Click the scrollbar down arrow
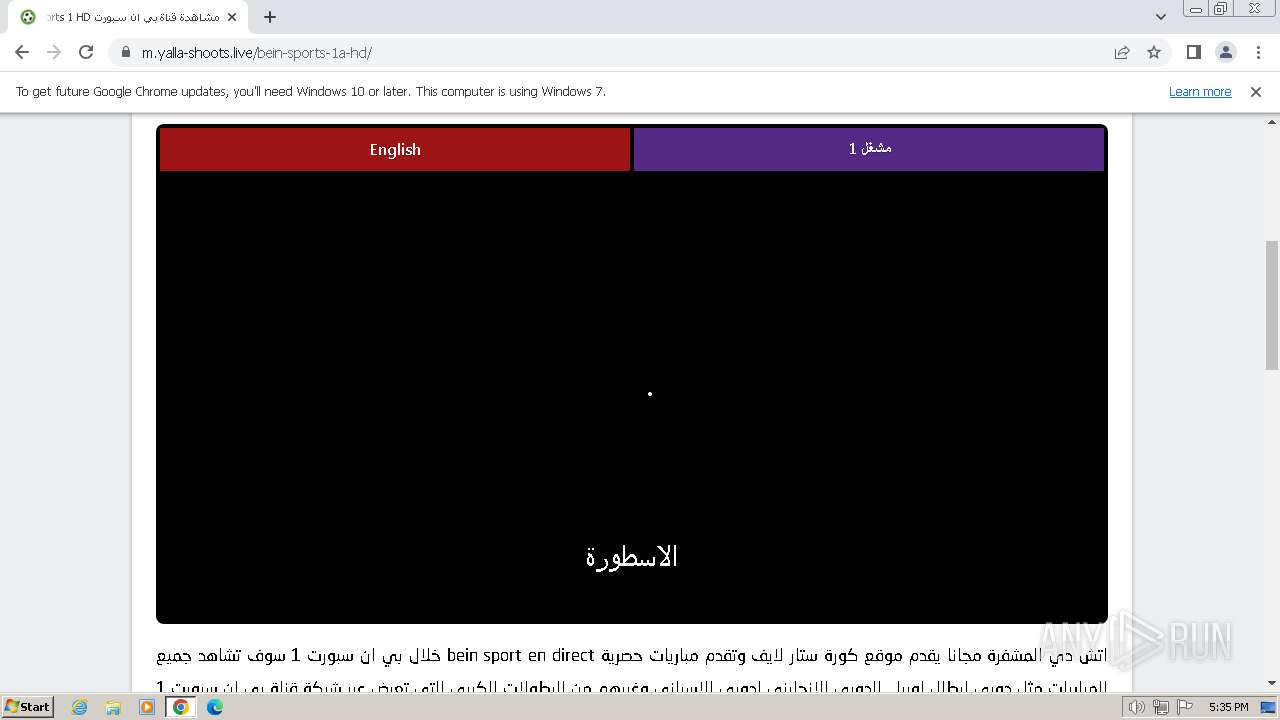This screenshot has height=720, width=1280. coord(1272,684)
